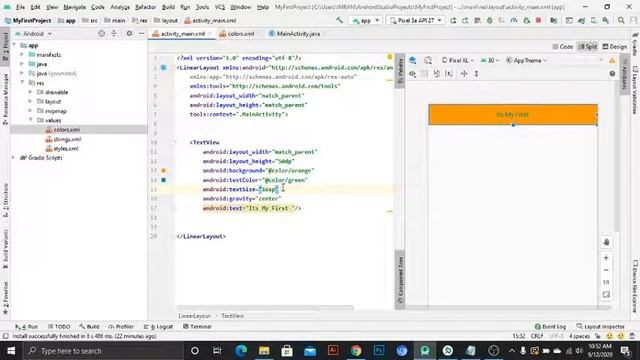Switch editor to Code view

[x=562, y=47]
